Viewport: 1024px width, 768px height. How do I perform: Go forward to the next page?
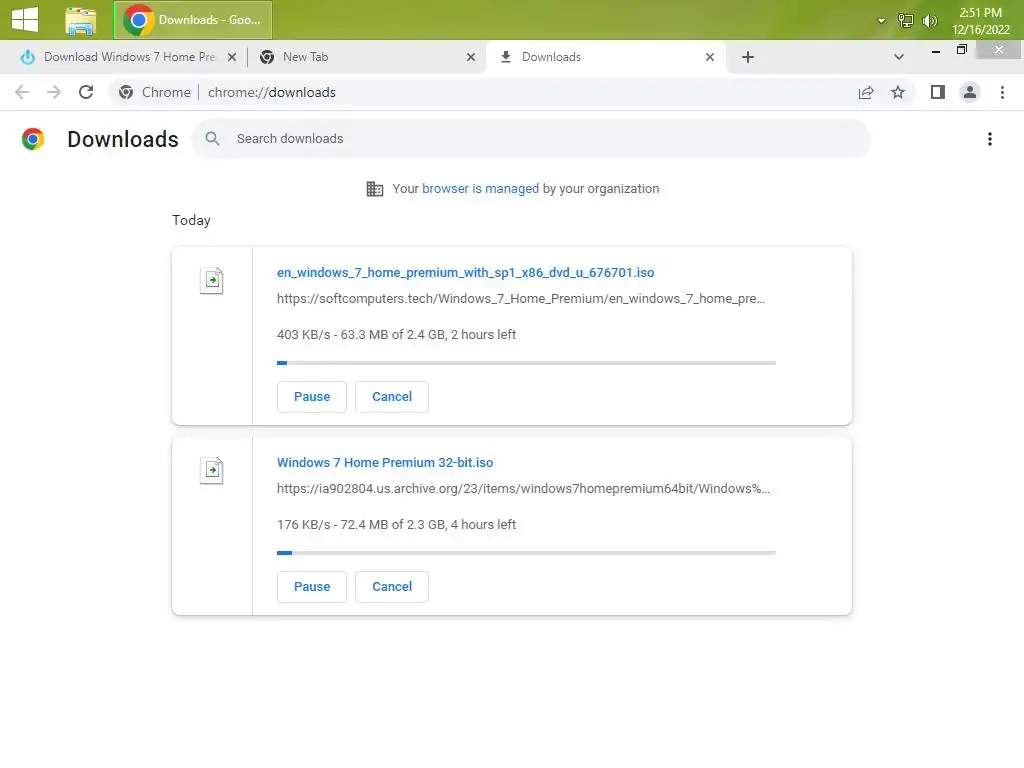pyautogui.click(x=54, y=92)
